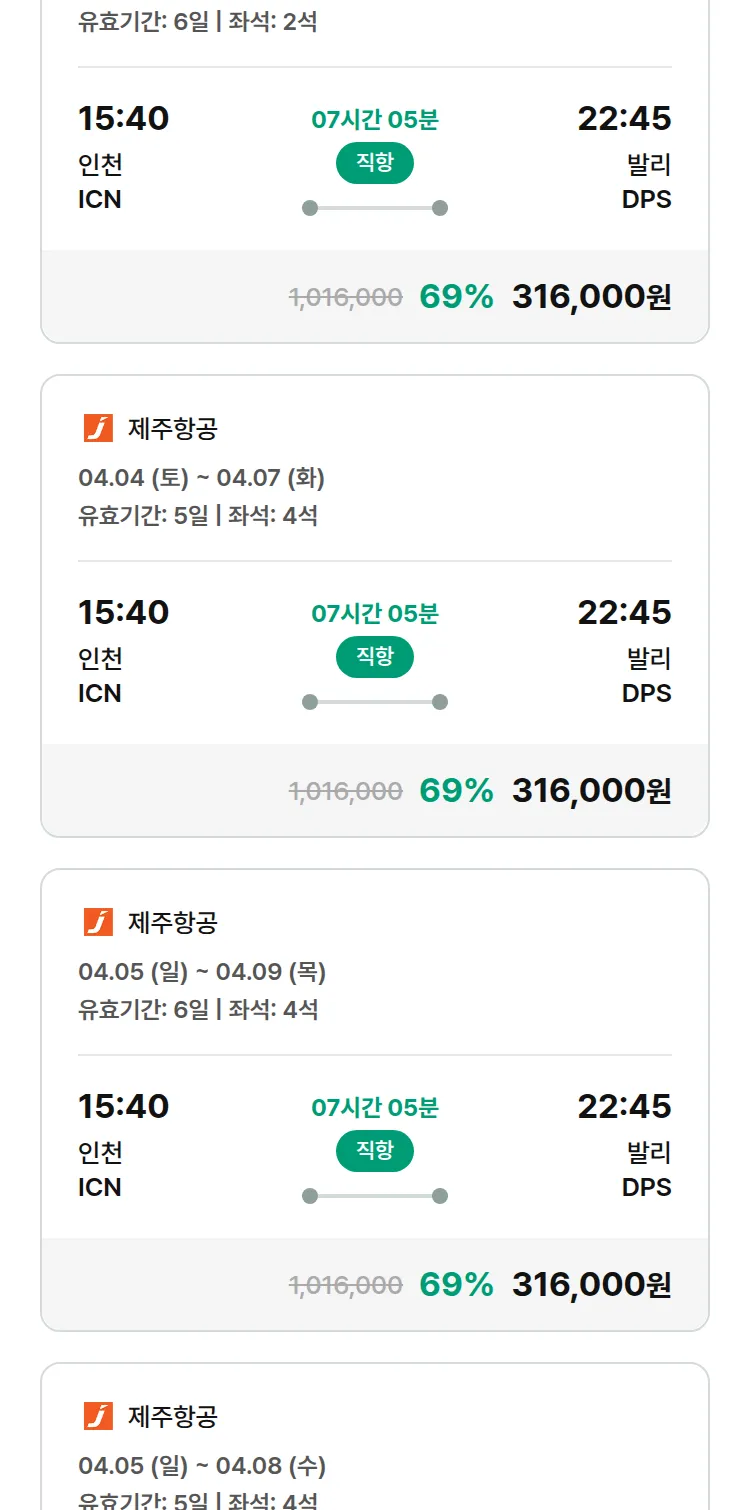This screenshot has height=1510, width=750.
Task: Select 316,000원 price on the 2석 seat card
Action: point(591,297)
